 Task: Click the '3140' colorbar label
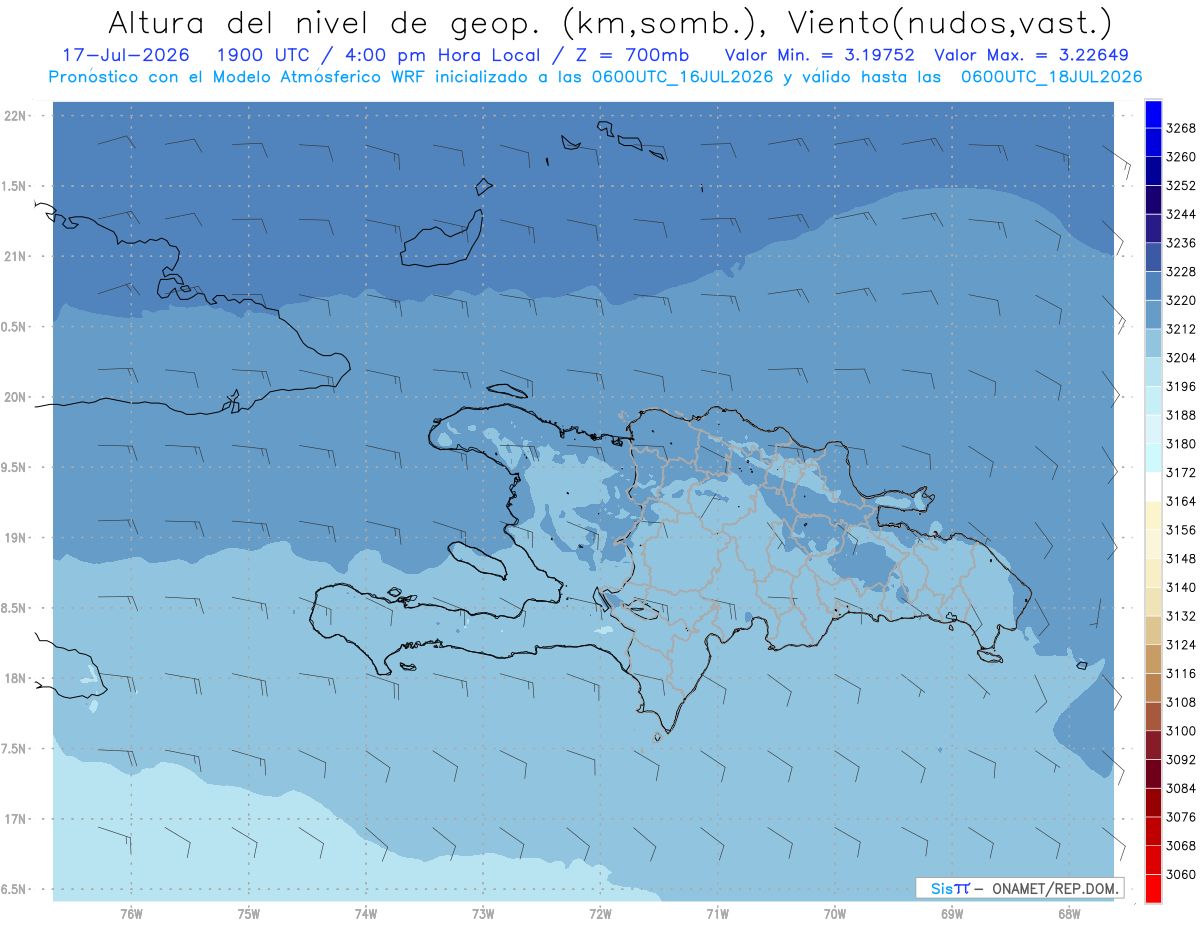coord(1181,587)
